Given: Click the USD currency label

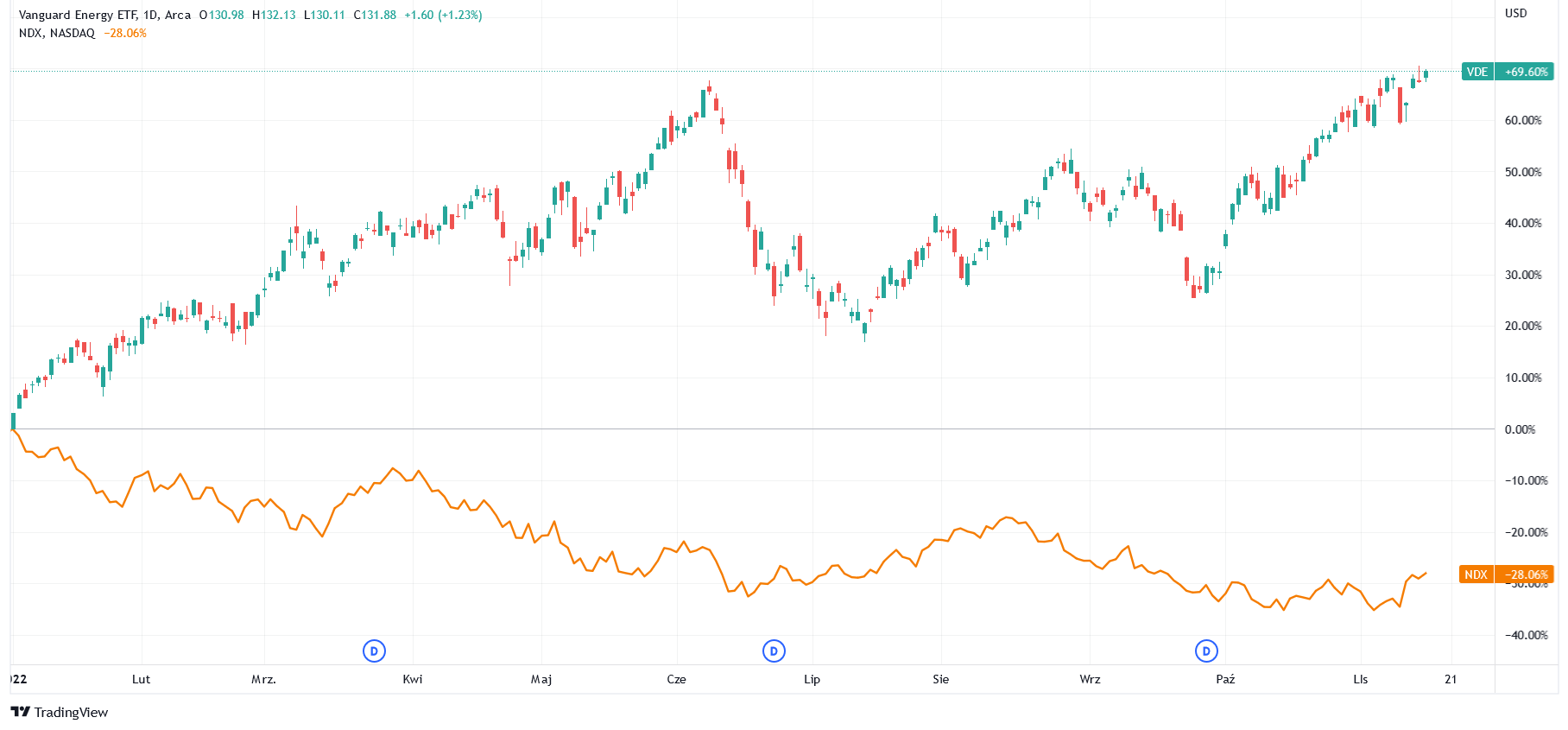Looking at the screenshot, I should tap(1515, 13).
